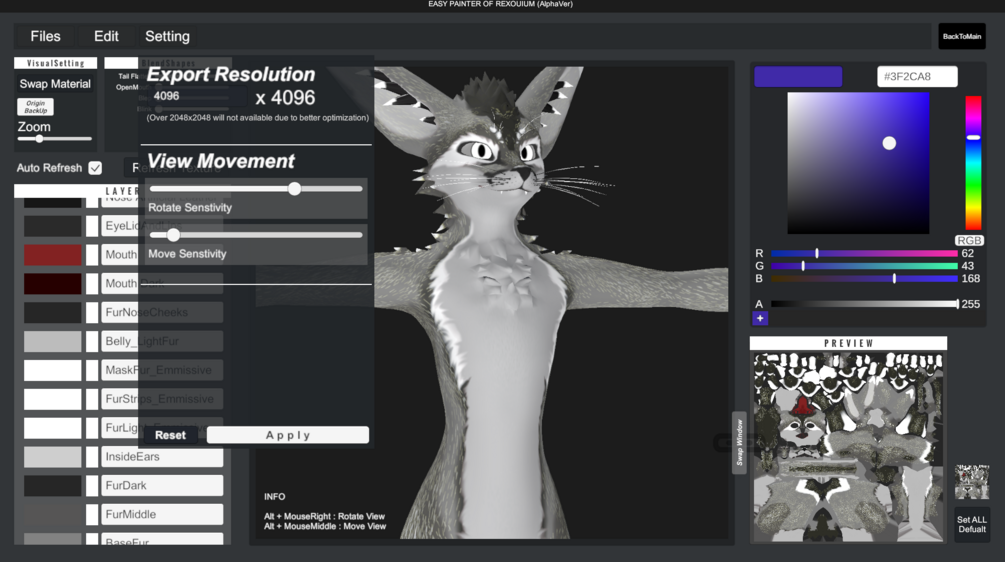Viewport: 1005px width, 562px height.
Task: Click the BackToMain button
Action: point(961,37)
